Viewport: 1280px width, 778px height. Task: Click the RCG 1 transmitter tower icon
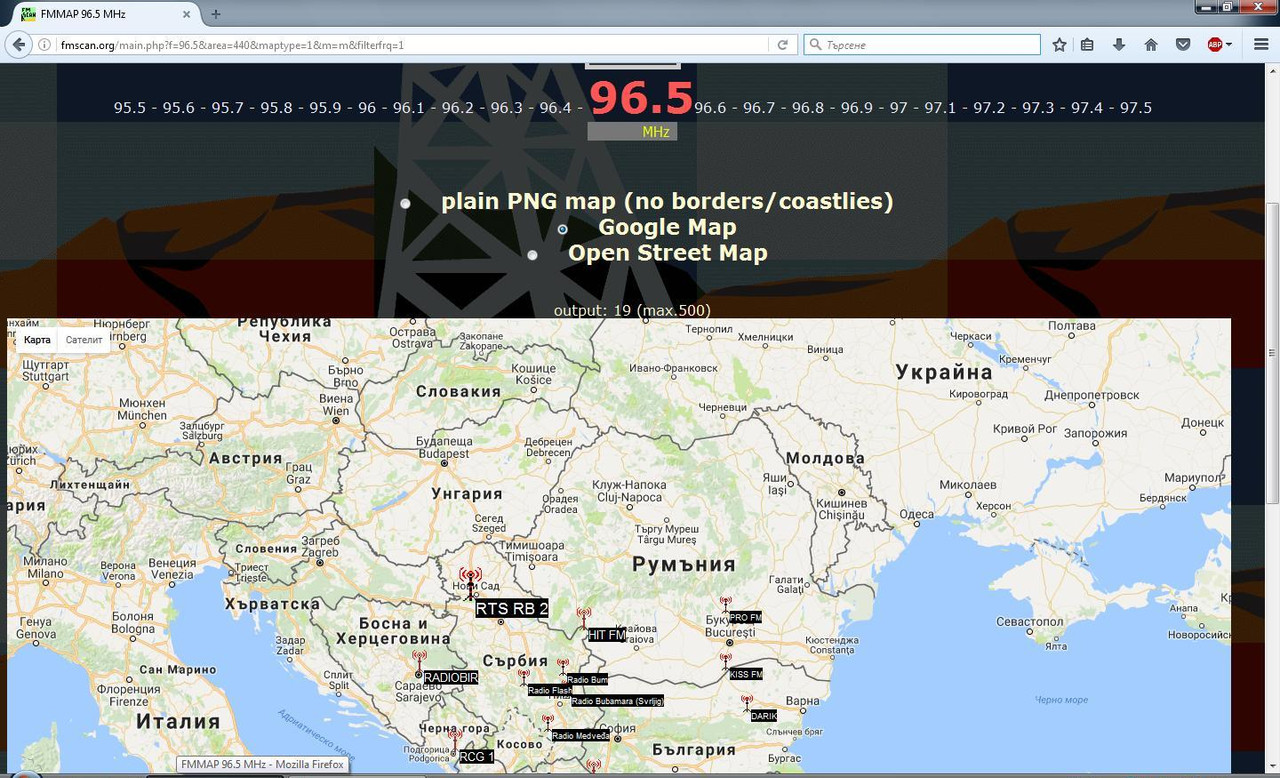[x=455, y=740]
